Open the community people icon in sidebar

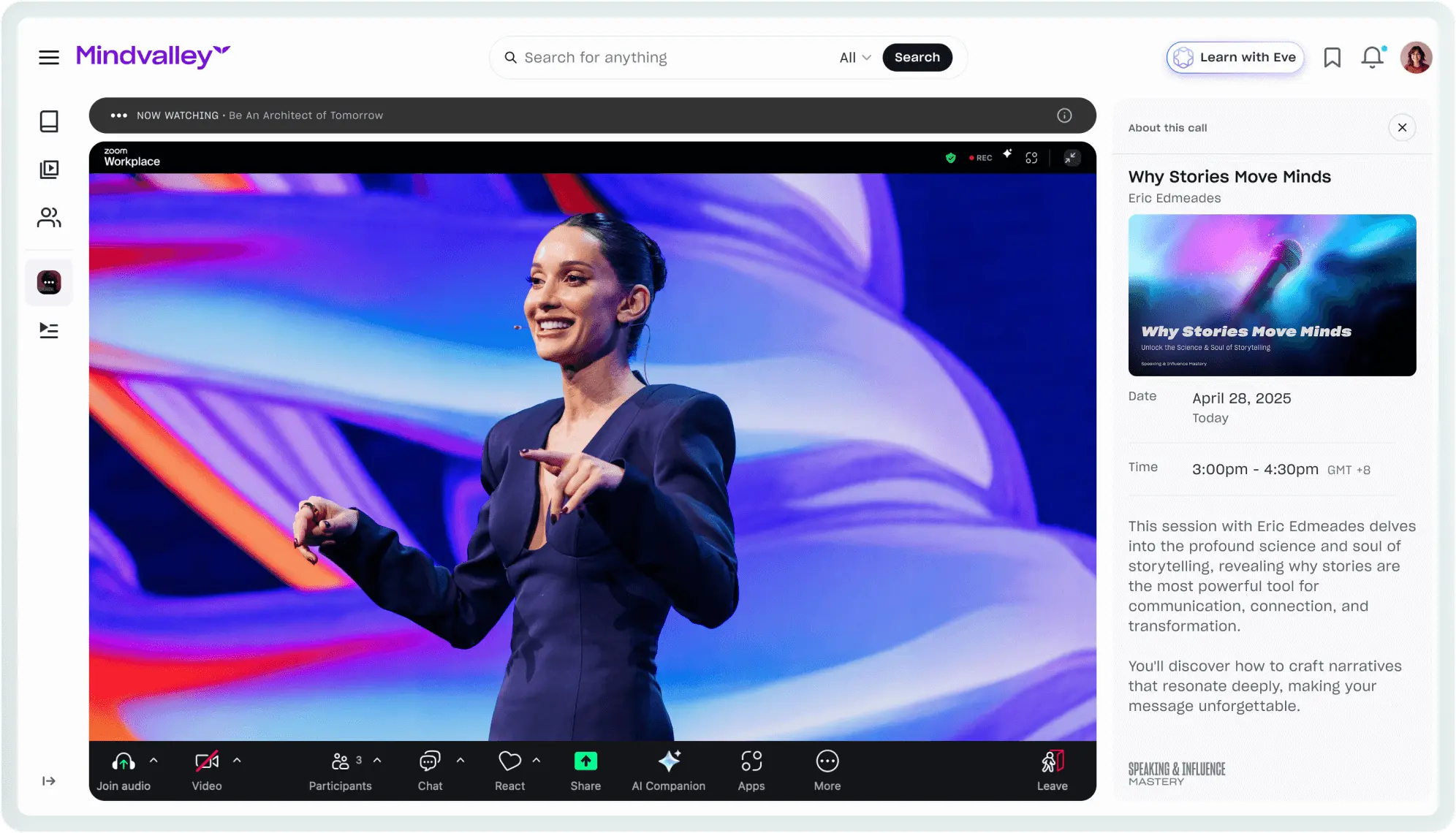[49, 218]
